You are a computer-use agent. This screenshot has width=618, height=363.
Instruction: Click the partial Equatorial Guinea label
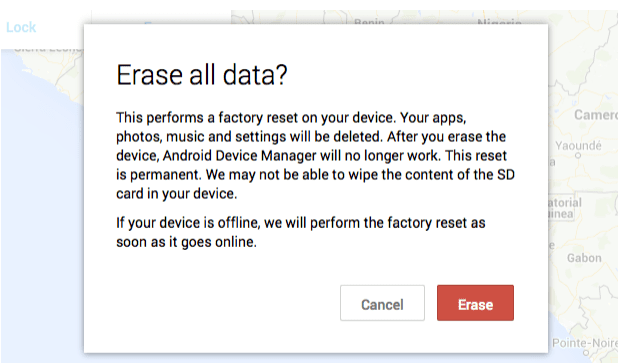(564, 208)
